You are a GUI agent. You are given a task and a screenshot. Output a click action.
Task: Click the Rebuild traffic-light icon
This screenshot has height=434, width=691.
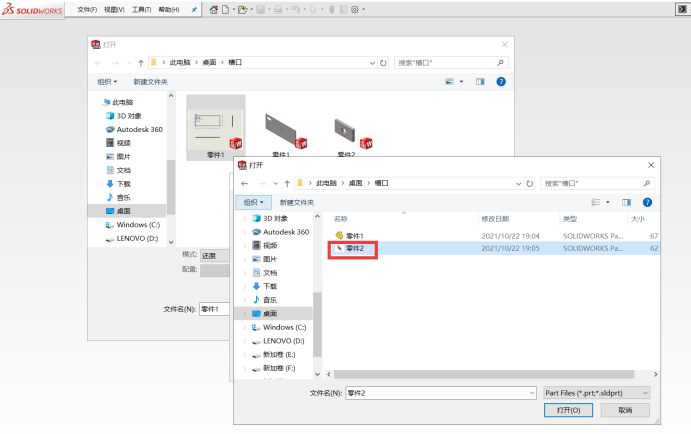pos(331,9)
